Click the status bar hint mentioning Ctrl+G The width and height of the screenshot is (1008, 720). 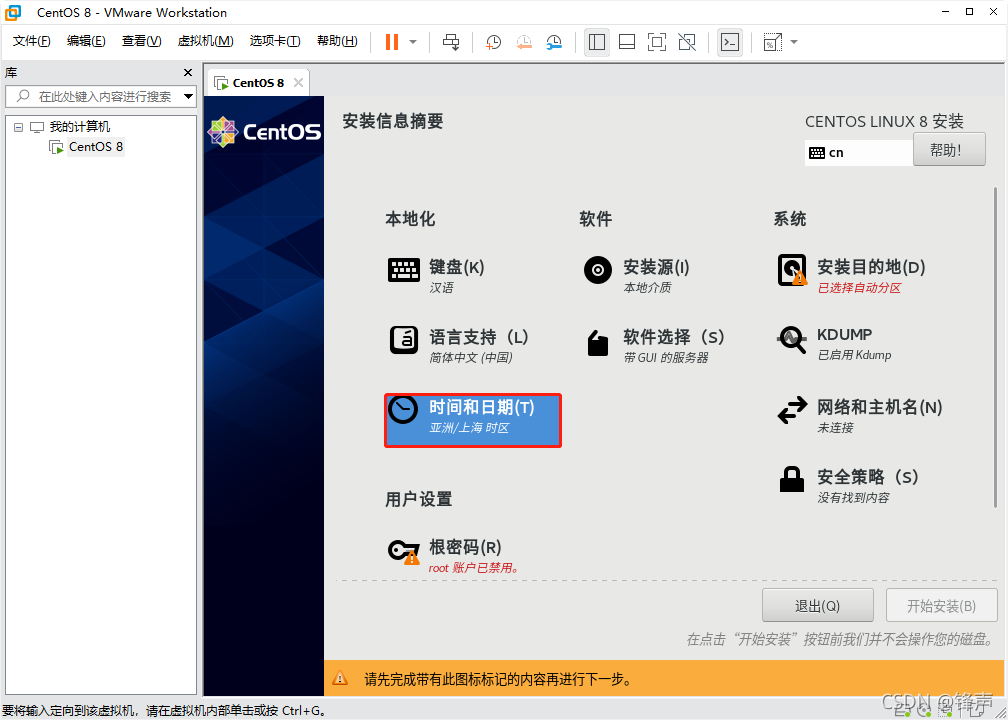tap(165, 710)
